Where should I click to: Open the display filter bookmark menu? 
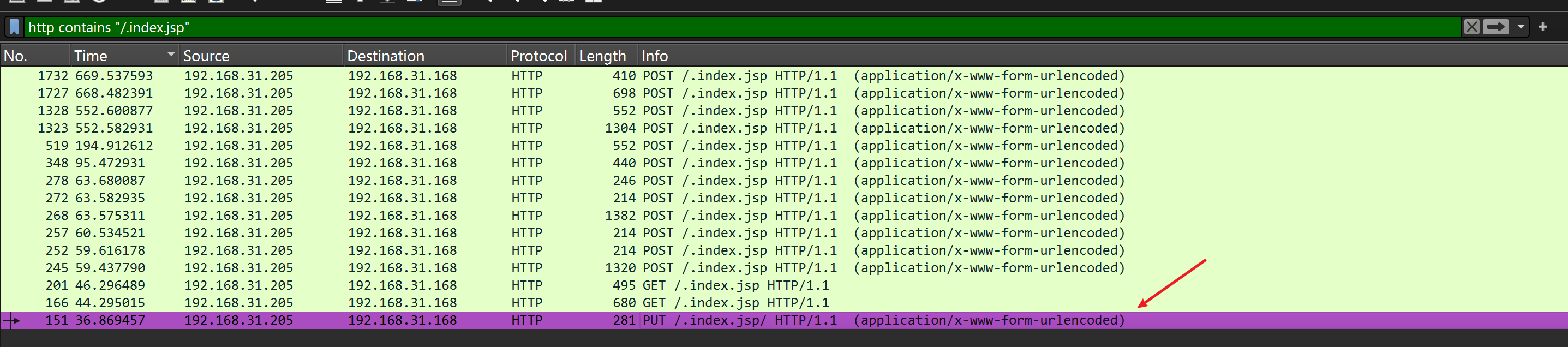pos(15,27)
